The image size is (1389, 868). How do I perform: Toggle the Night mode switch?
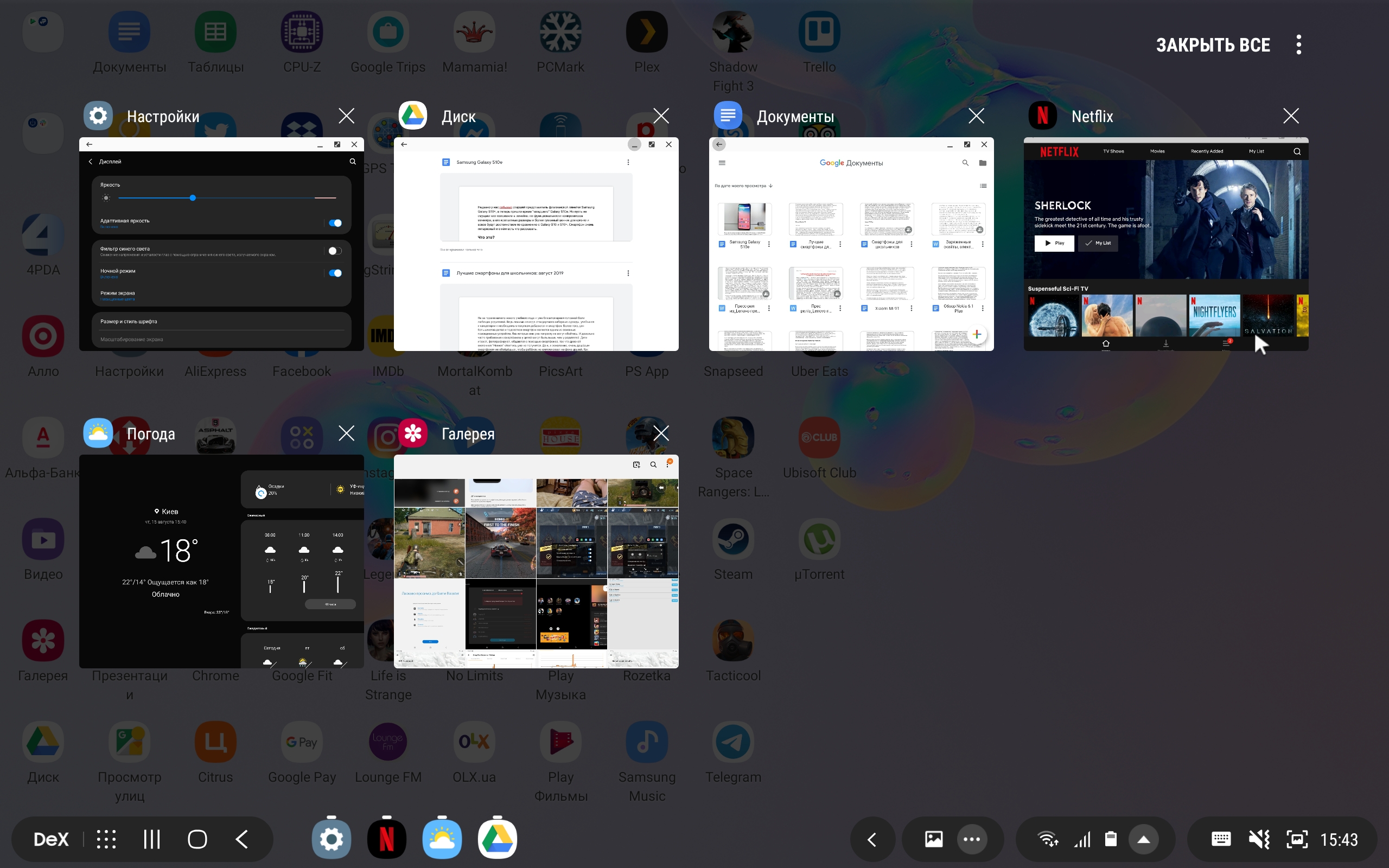click(x=335, y=273)
